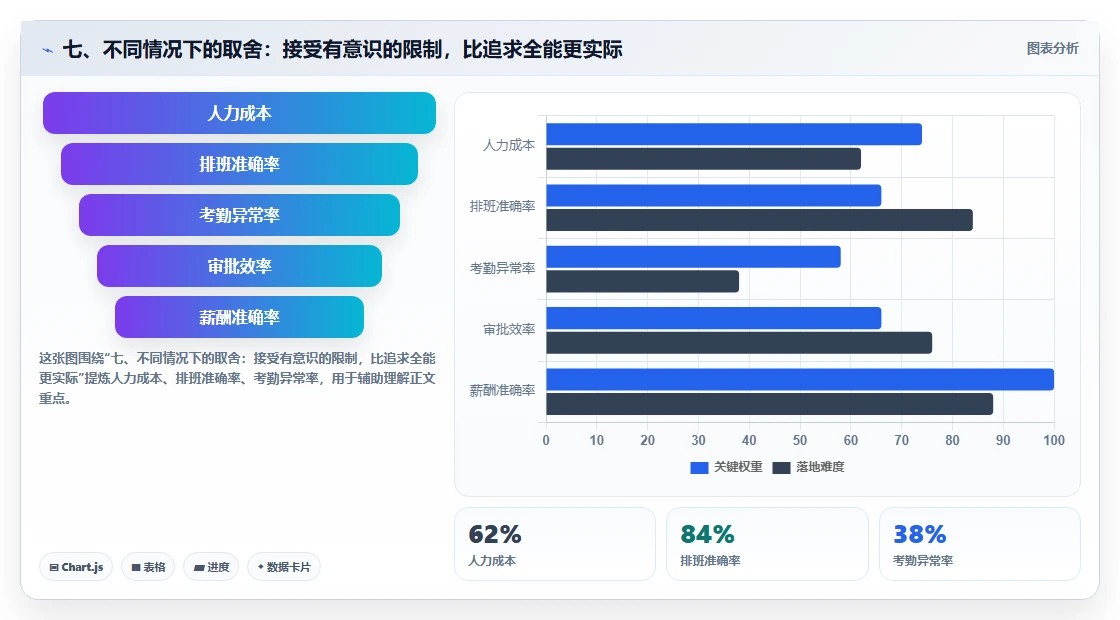
Task: Click the blue 关键权重 bar for 人力成本
Action: (734, 134)
